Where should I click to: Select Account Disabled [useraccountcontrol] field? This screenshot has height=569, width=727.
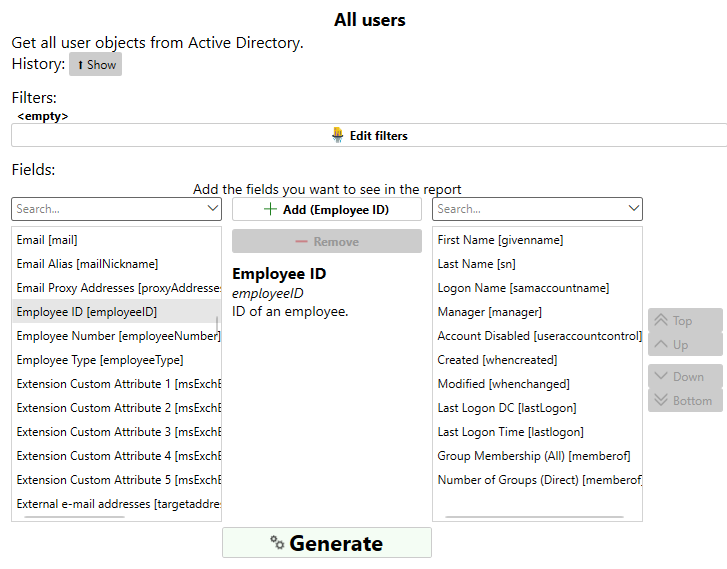click(x=537, y=336)
